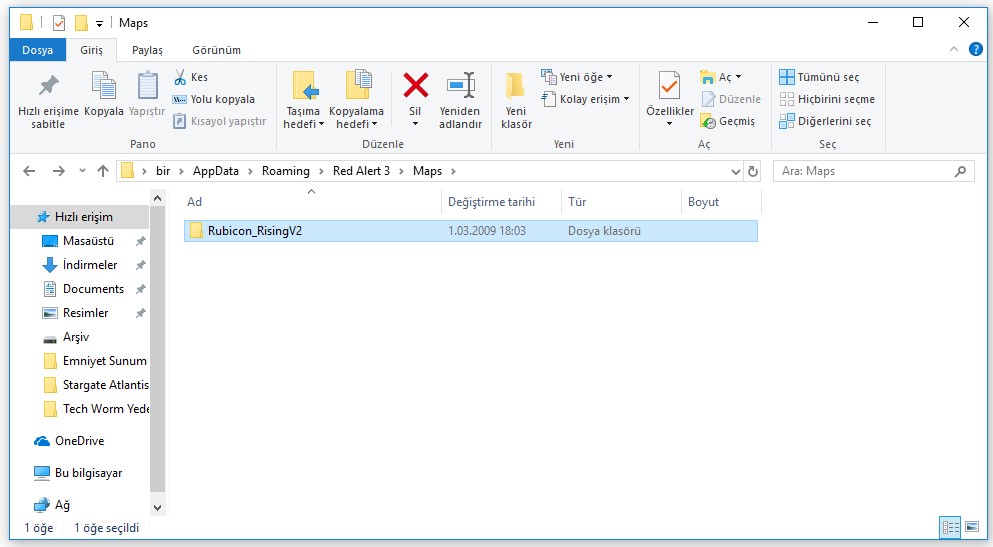Screen dimensions: 993x547
Task: Create a new folder with Yeni klasör
Action: (516, 100)
